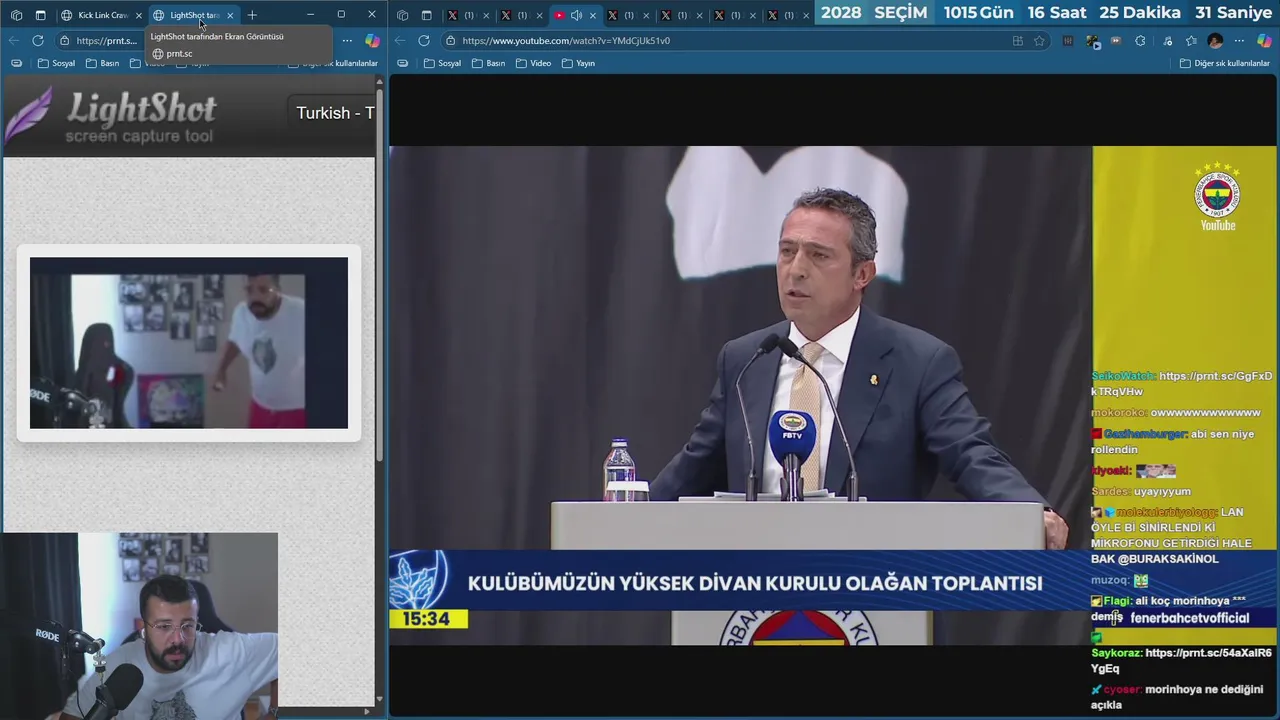This screenshot has width=1280, height=720.
Task: Click the fenerbahcetvofficial handle text
Action: [x=1190, y=618]
